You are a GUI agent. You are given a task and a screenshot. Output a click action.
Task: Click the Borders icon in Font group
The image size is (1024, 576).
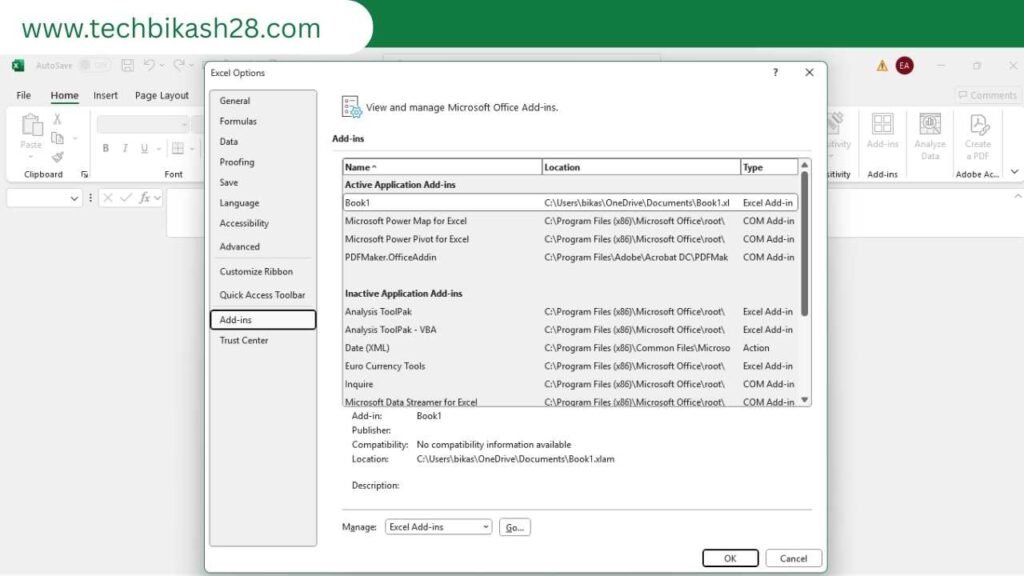click(178, 148)
